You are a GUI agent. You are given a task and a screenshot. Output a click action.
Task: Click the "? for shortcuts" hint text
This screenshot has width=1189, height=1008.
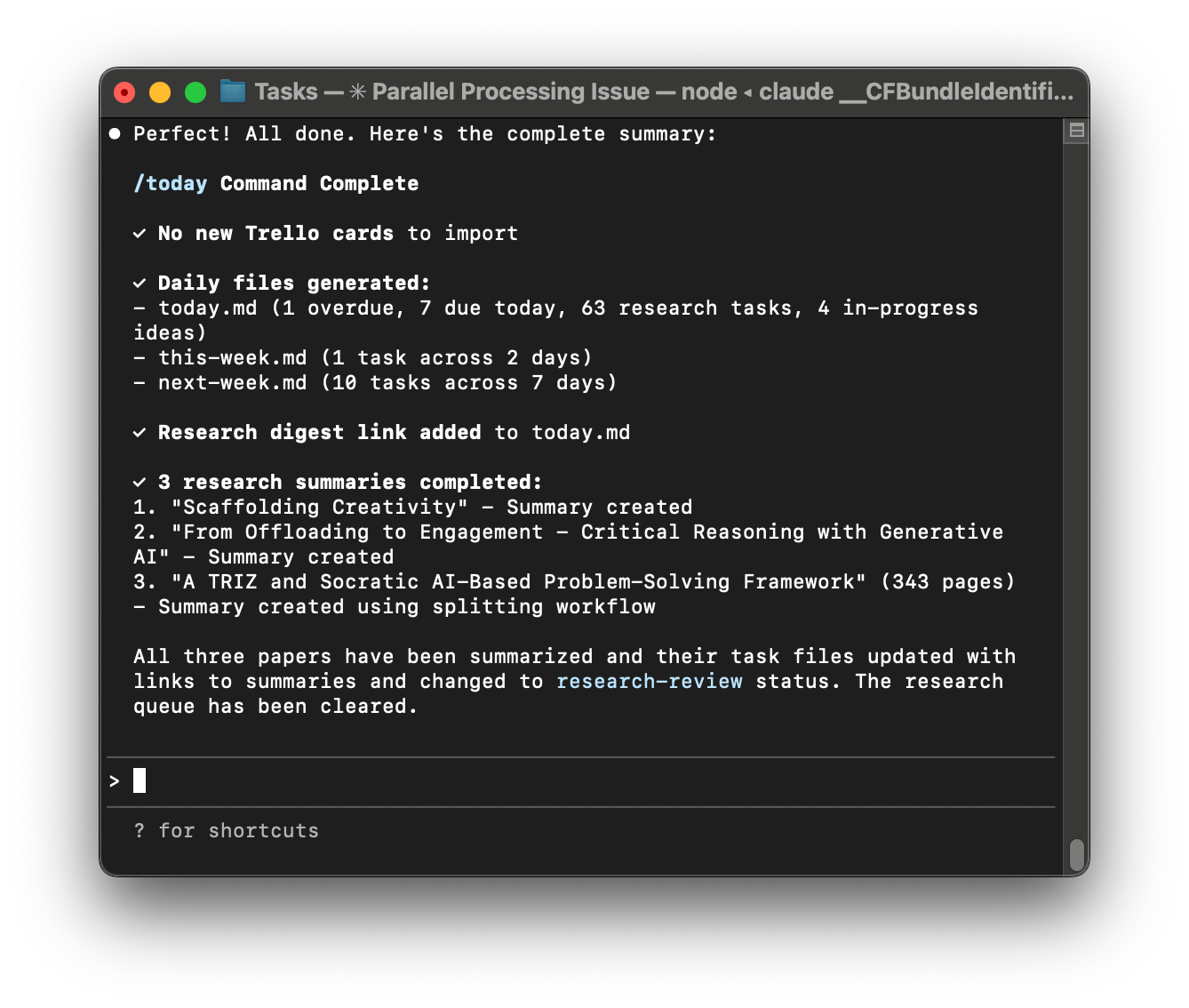coord(227,830)
